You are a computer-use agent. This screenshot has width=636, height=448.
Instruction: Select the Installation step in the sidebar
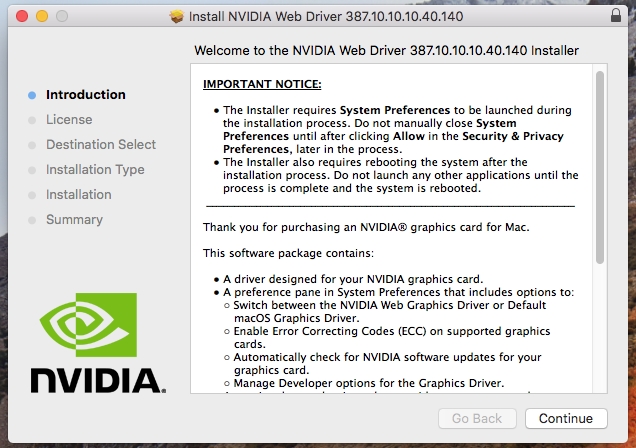coord(79,195)
